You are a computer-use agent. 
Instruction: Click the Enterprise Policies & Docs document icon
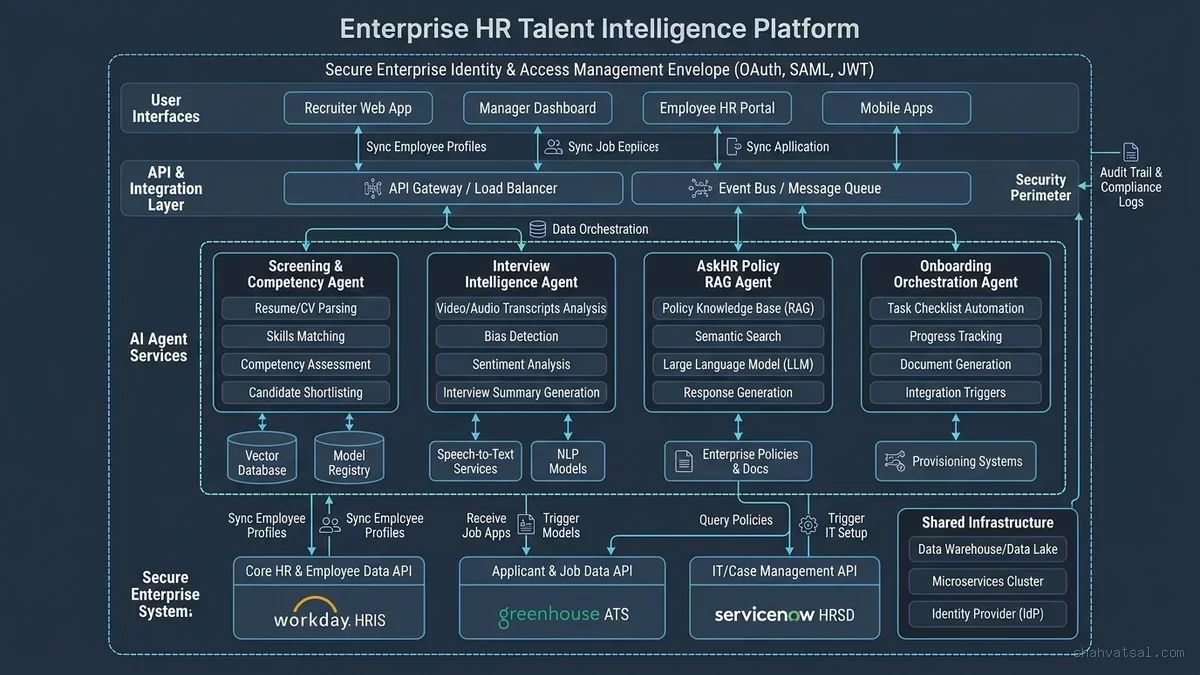click(684, 461)
